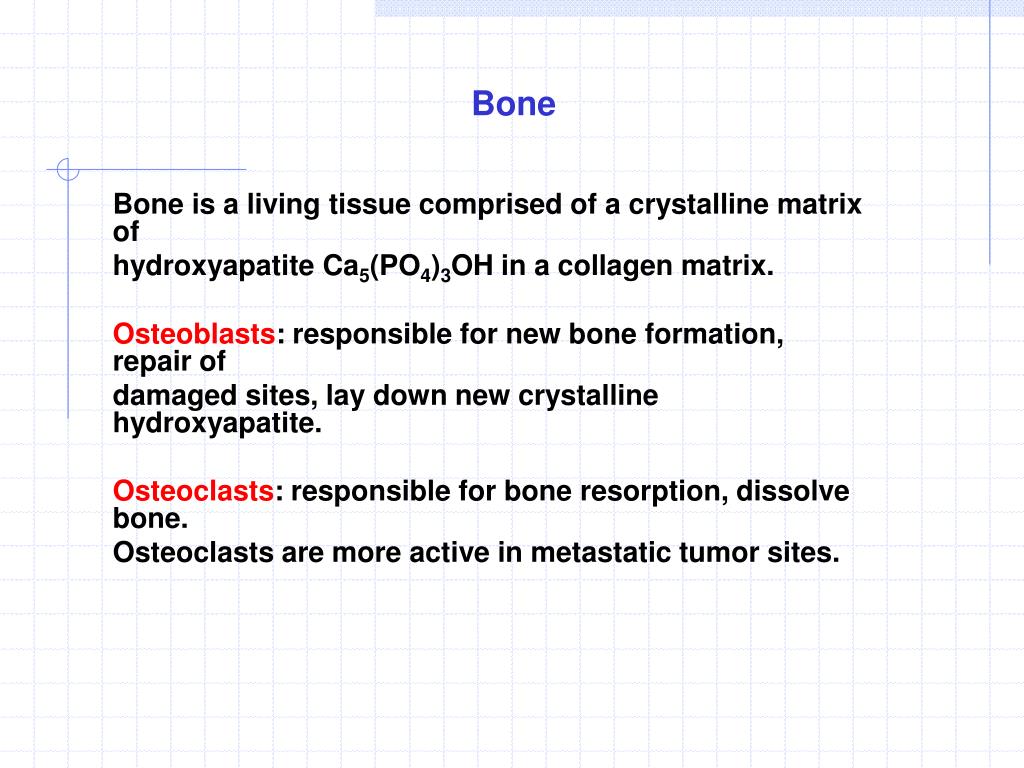Click the text 'damaged sites, lay down new crystalline'
Image resolution: width=1024 pixels, height=768 pixels.
[x=385, y=396]
